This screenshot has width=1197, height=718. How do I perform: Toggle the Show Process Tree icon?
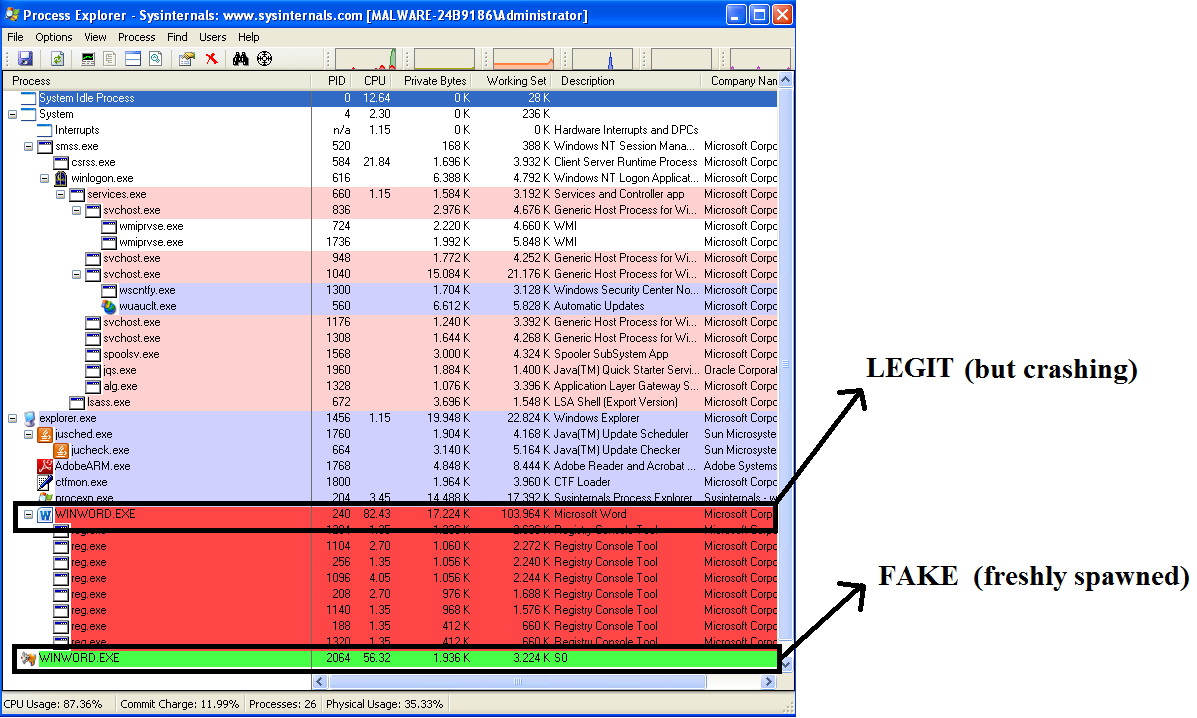pyautogui.click(x=110, y=59)
